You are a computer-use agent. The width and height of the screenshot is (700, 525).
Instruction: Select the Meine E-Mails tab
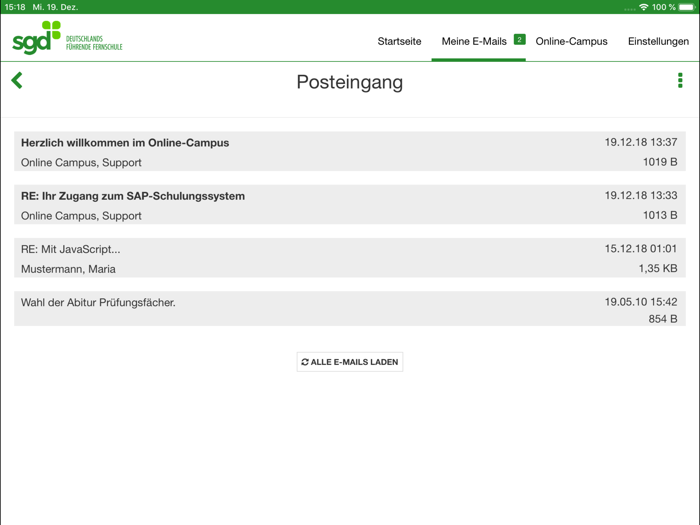(x=474, y=41)
